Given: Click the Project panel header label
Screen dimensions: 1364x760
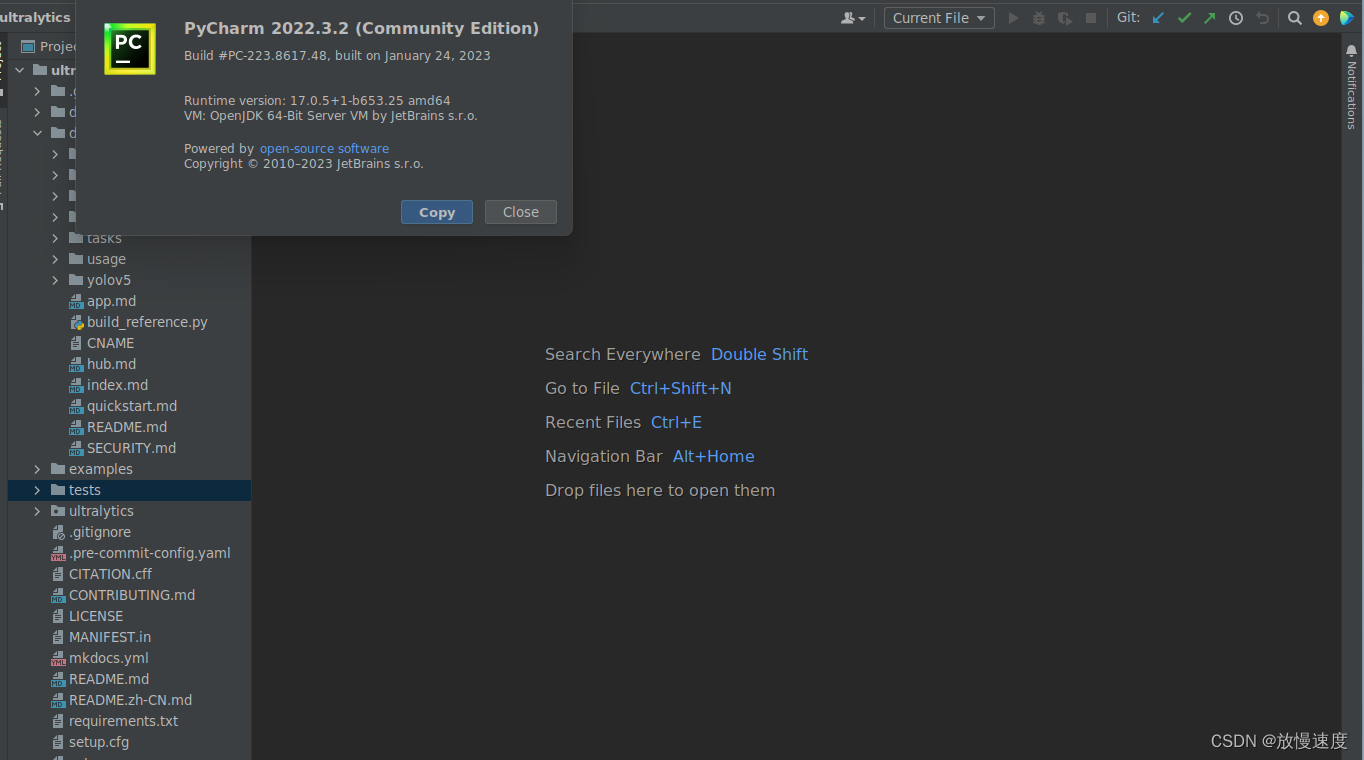Looking at the screenshot, I should 59,46.
